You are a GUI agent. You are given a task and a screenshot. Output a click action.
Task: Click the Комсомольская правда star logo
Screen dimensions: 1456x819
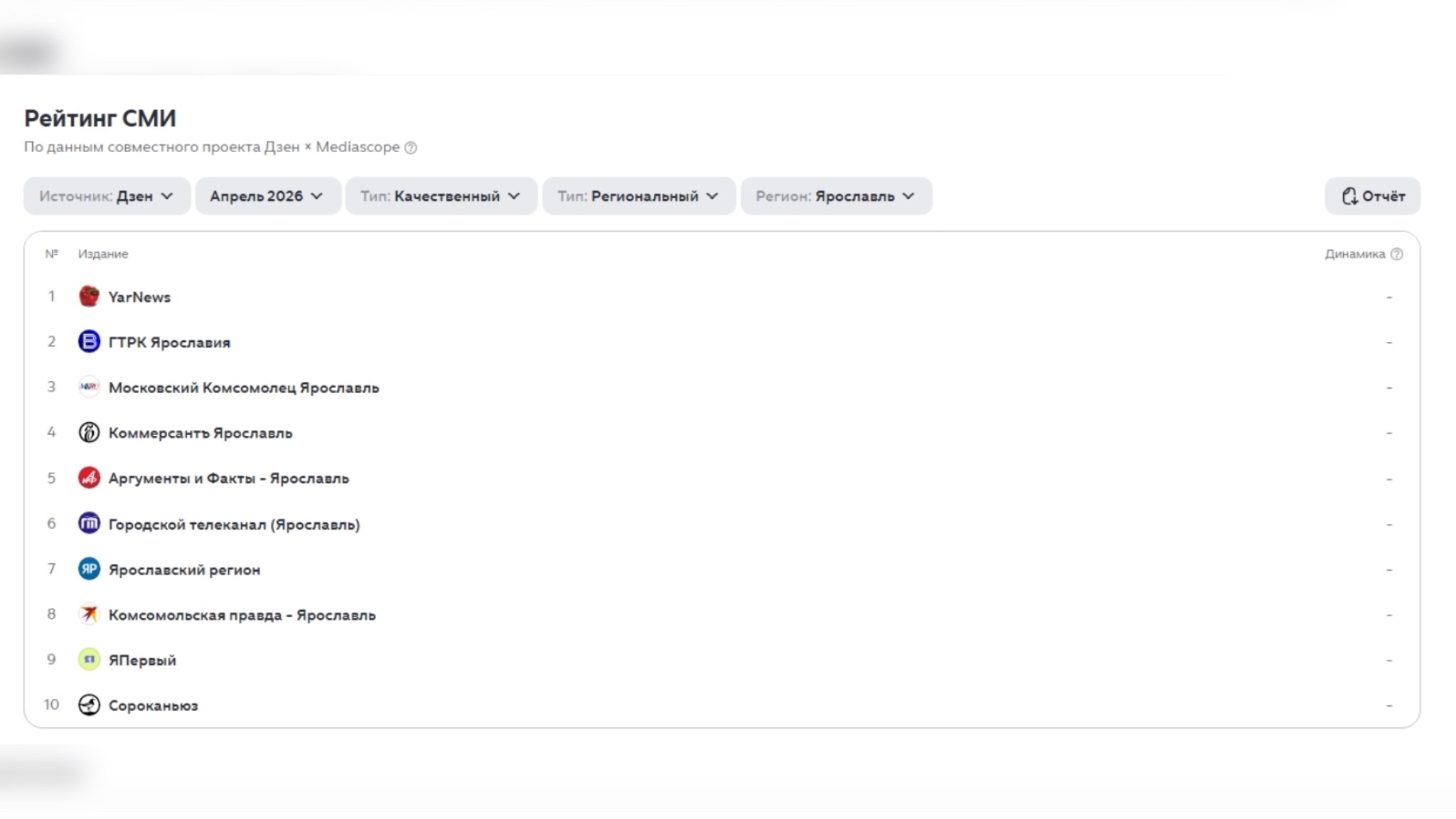89,614
